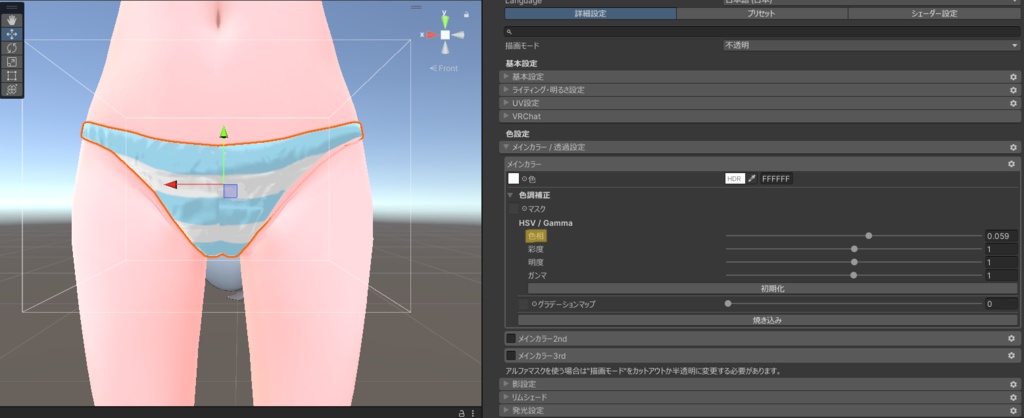Toggle the scene gizmo rotation lock
Screen dimensions: 1024x418
[x=466, y=14]
